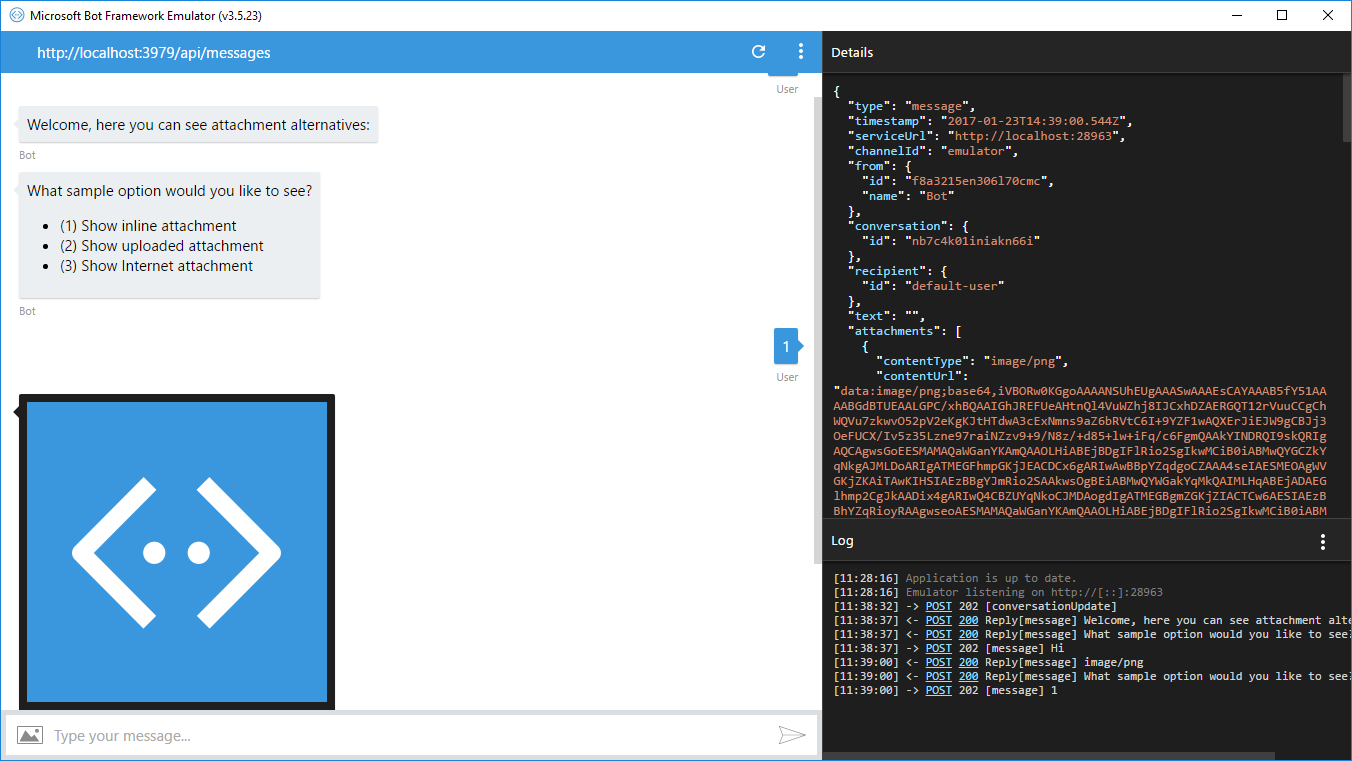
Task: Click POST link in the 'Welcome, here' log row
Action: click(938, 620)
